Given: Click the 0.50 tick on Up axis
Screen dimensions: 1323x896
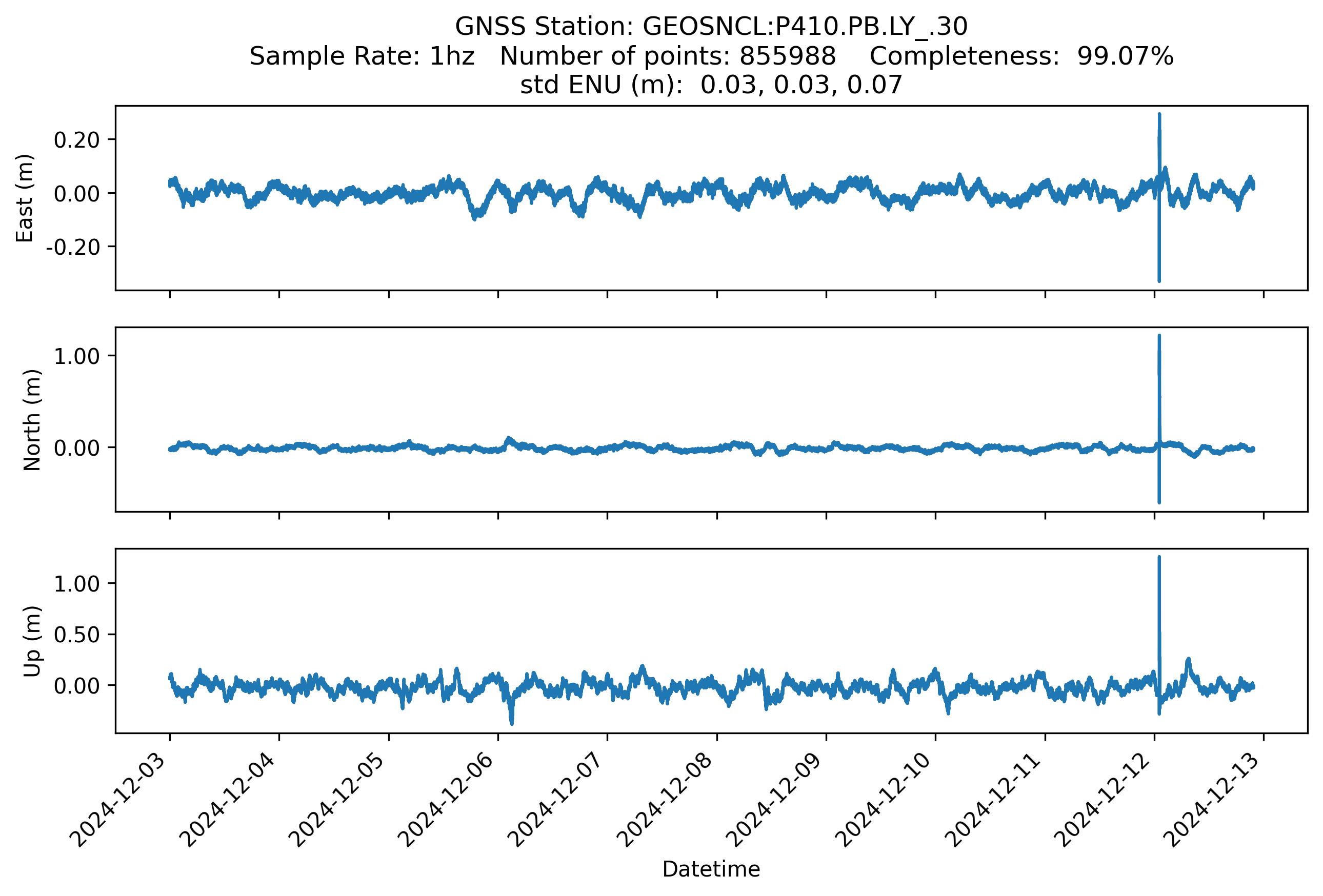Looking at the screenshot, I should (77, 635).
